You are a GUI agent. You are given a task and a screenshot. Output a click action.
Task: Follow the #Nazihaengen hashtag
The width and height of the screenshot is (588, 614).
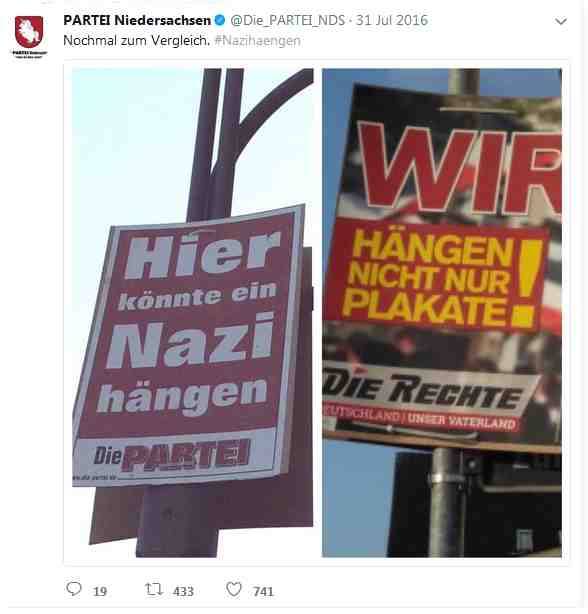(x=258, y=41)
